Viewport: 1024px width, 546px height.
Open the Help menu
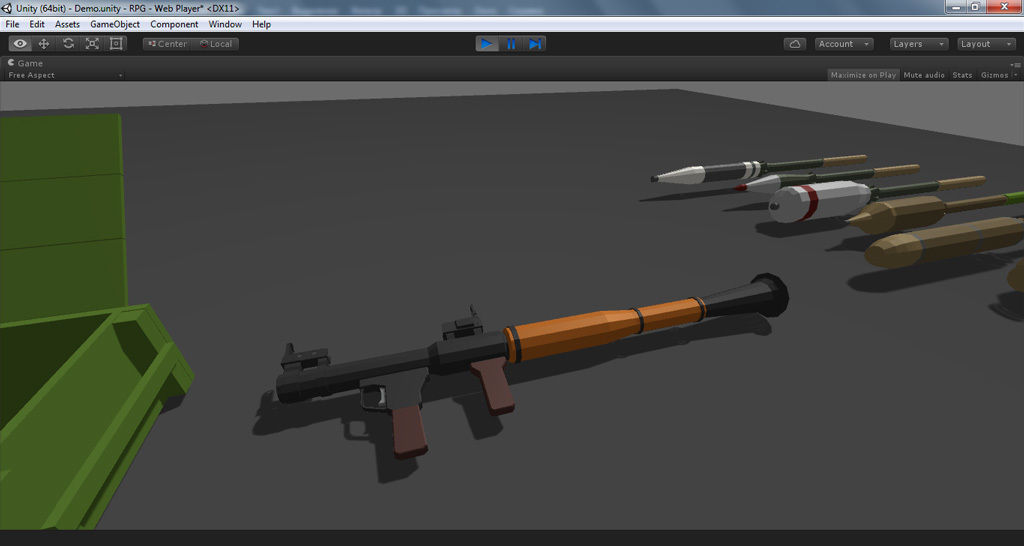[x=261, y=24]
